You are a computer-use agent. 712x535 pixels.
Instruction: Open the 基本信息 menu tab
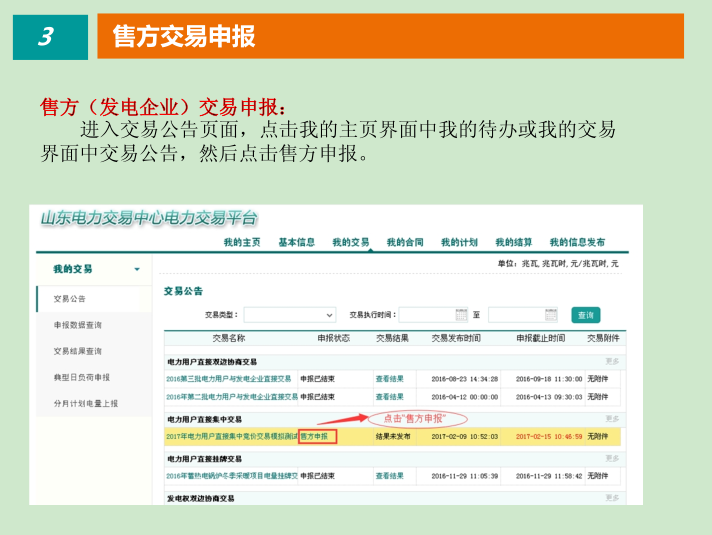pyautogui.click(x=296, y=242)
